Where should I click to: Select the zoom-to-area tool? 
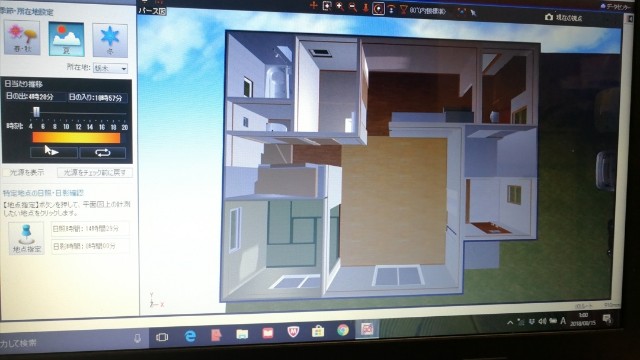tap(327, 6)
